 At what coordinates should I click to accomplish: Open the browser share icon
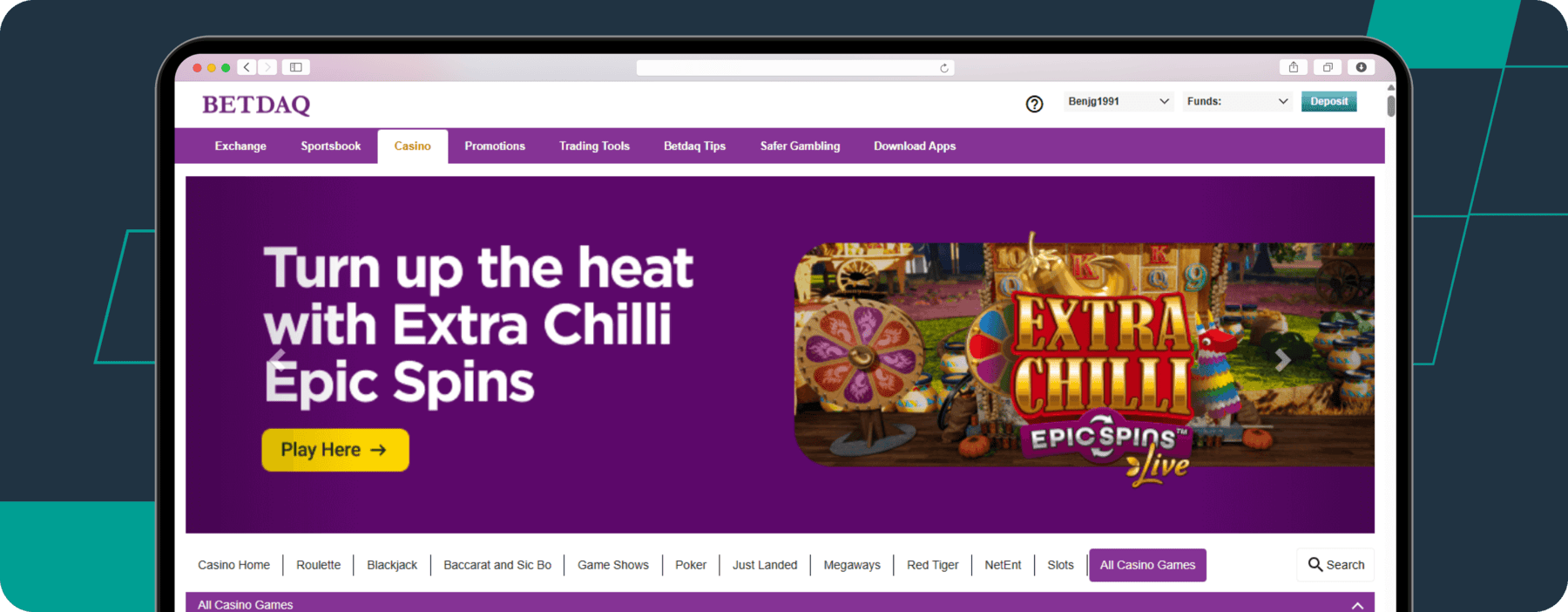coord(1294,67)
